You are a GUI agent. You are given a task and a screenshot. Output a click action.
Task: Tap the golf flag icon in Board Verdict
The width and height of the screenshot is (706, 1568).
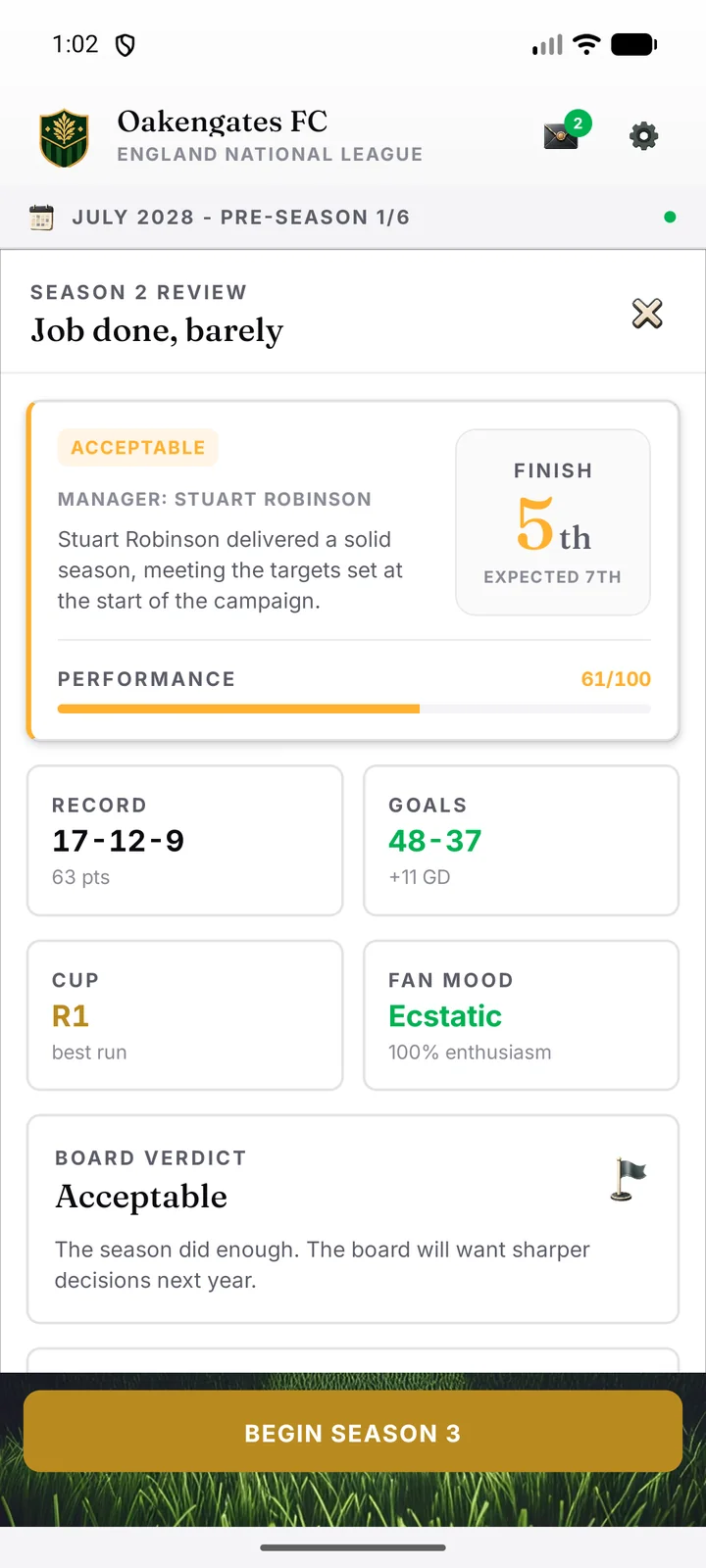pos(628,1179)
